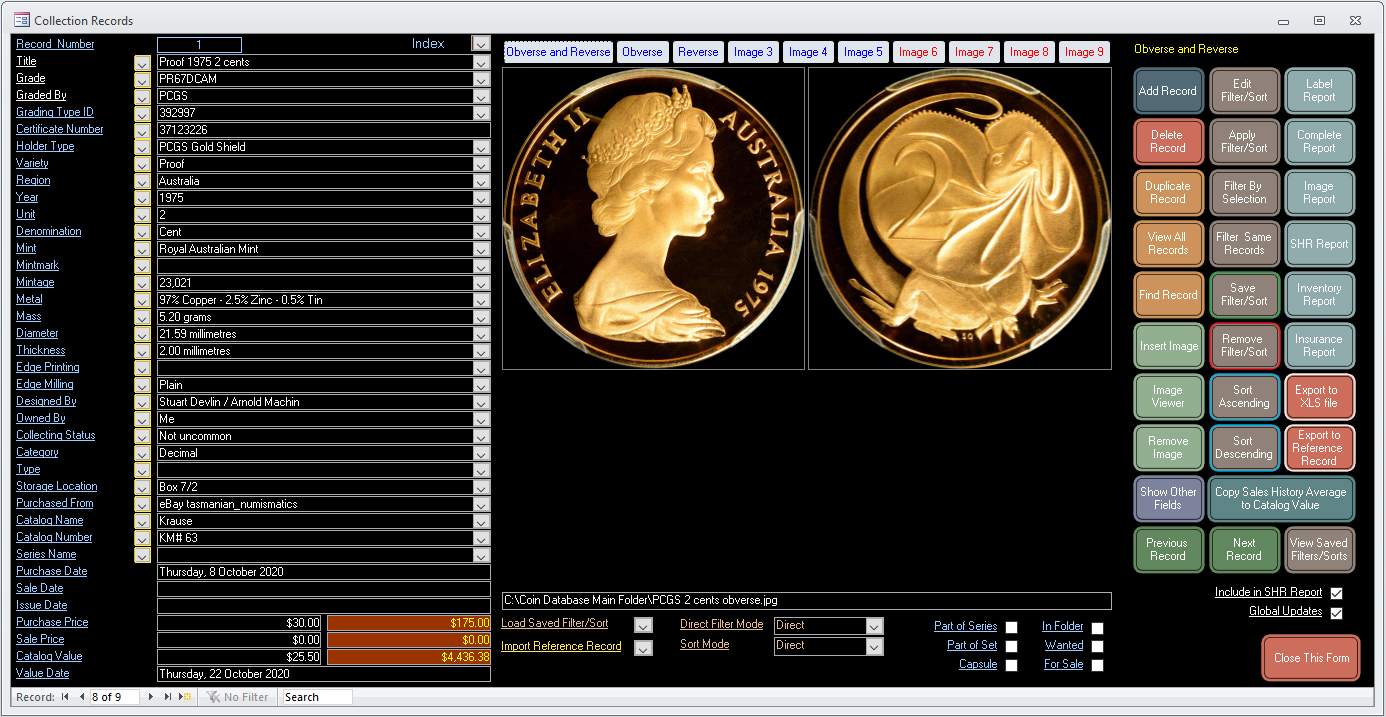Expand the Holder Type dropdown arrow
The image size is (1386, 717).
tap(481, 147)
